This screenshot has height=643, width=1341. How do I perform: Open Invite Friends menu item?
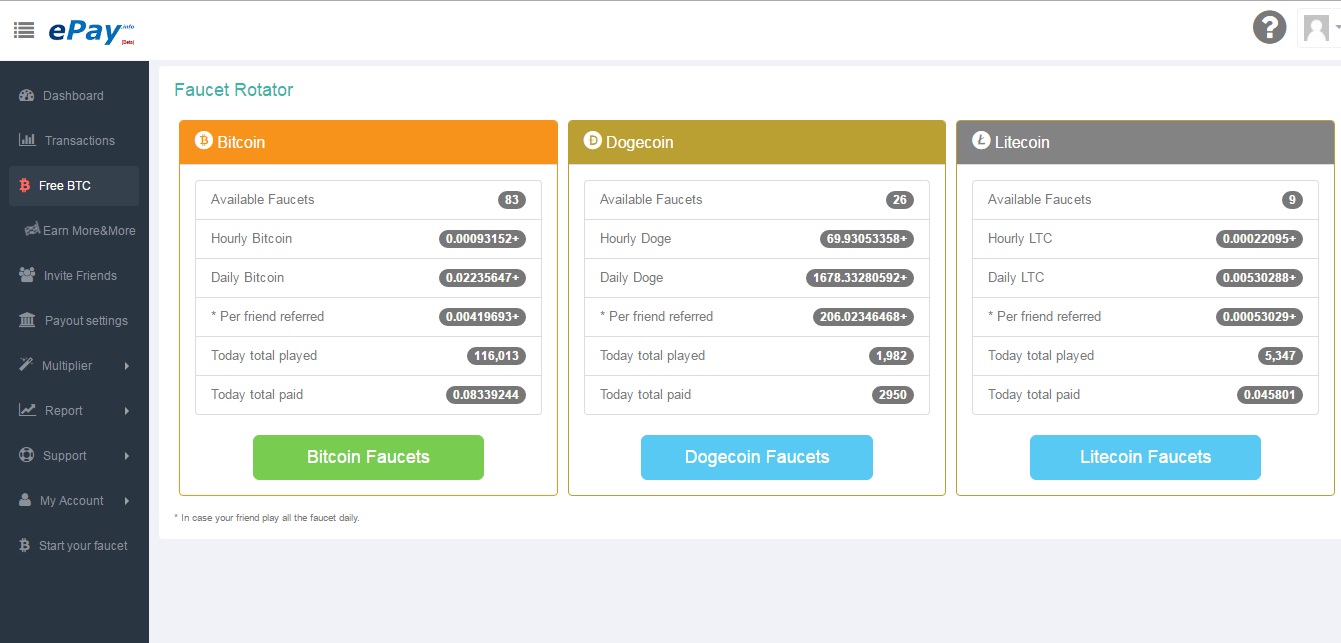(x=74, y=276)
